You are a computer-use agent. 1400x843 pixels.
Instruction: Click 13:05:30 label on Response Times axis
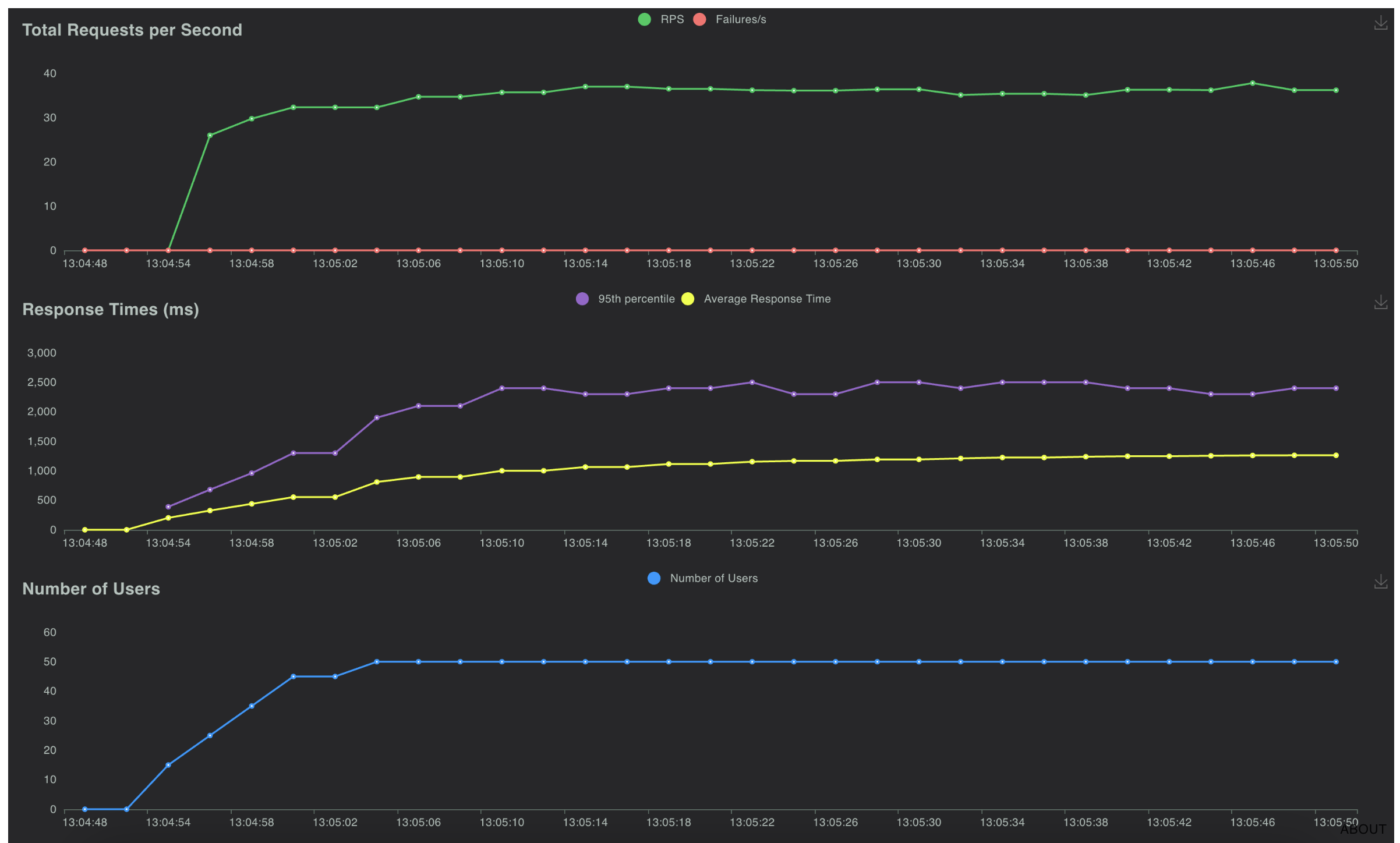918,543
